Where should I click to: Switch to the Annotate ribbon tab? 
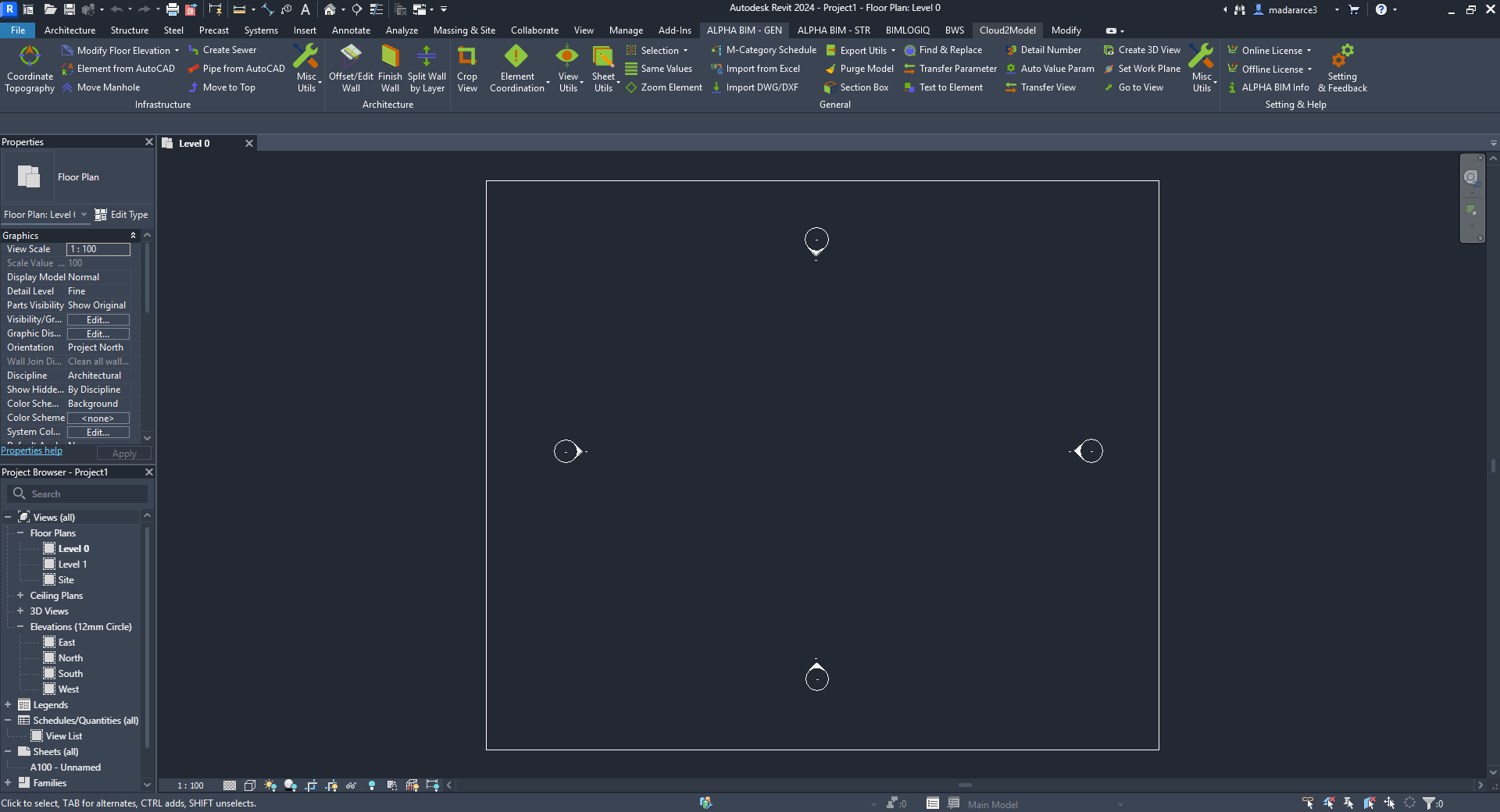click(x=351, y=30)
